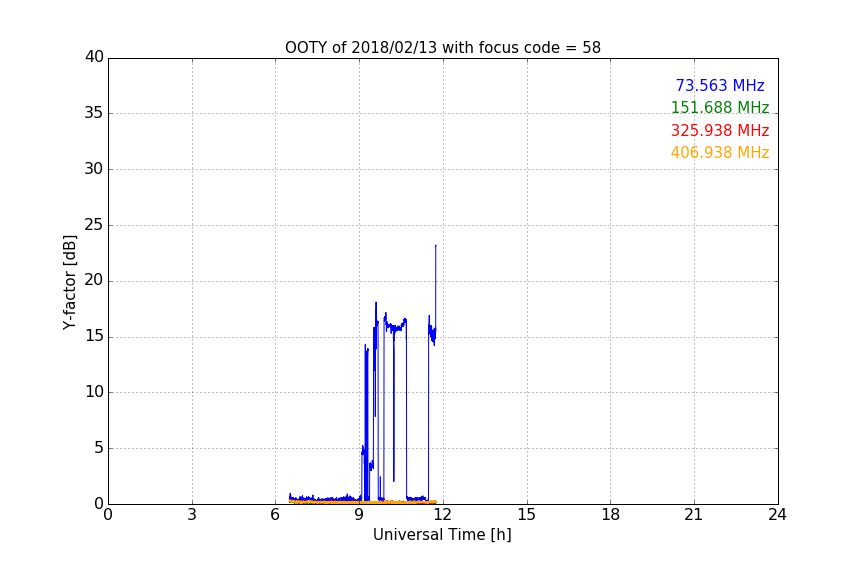864x576 pixels.
Task: Click the y-axis tick label 40
Action: click(94, 57)
